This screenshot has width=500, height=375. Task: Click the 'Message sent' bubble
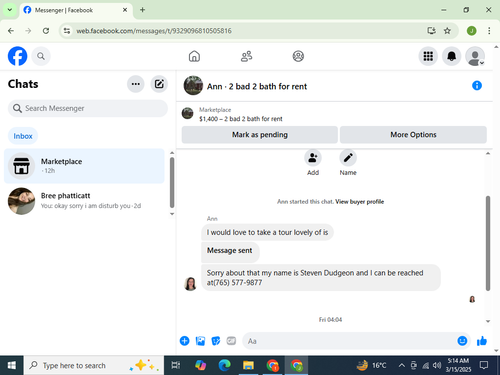pos(230,252)
